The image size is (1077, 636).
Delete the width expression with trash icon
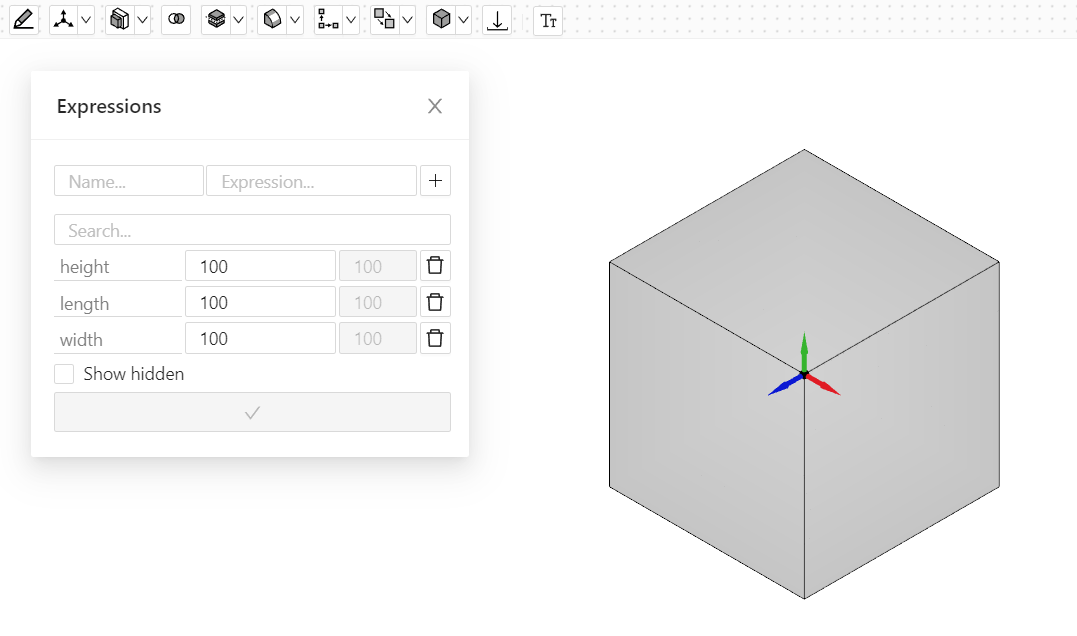[x=435, y=338]
